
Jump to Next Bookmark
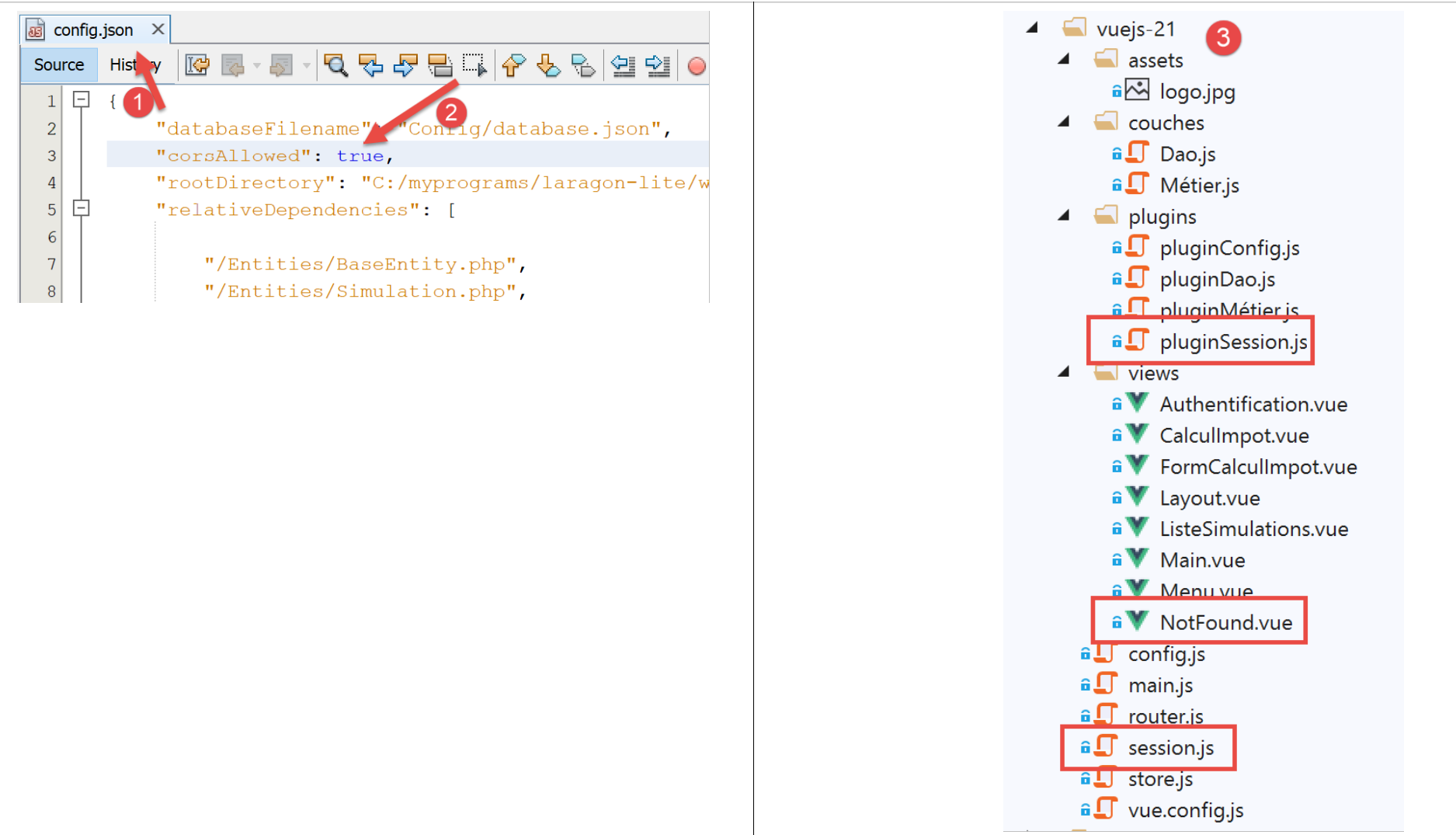(547, 65)
